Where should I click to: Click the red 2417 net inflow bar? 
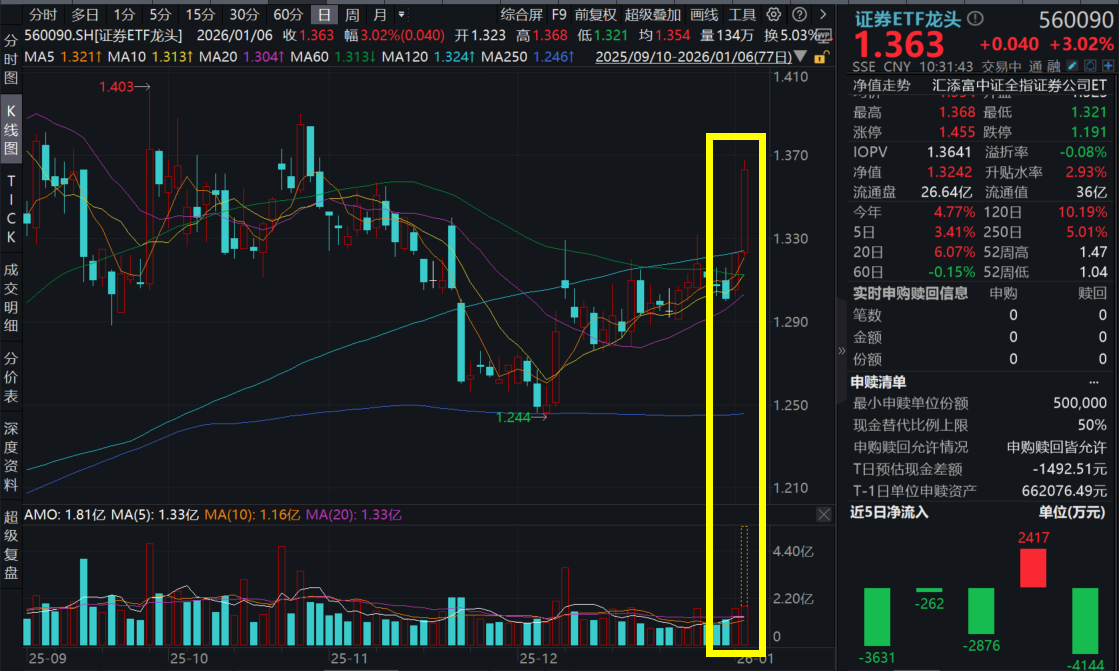click(x=1032, y=568)
